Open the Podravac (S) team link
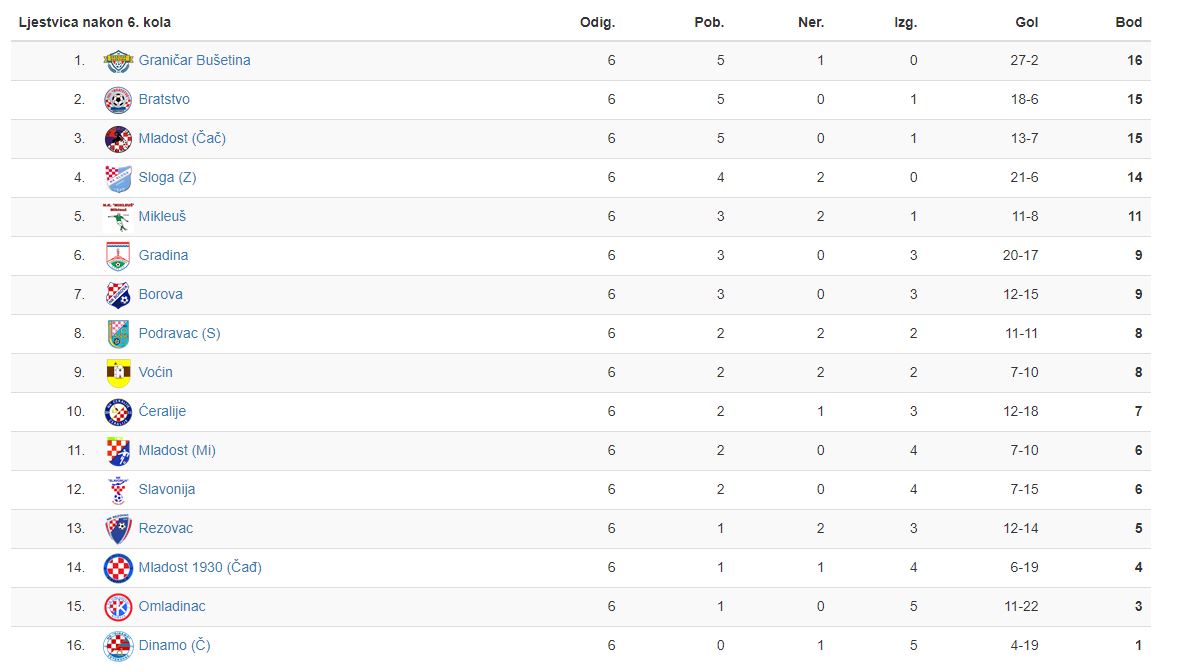 pyautogui.click(x=179, y=334)
